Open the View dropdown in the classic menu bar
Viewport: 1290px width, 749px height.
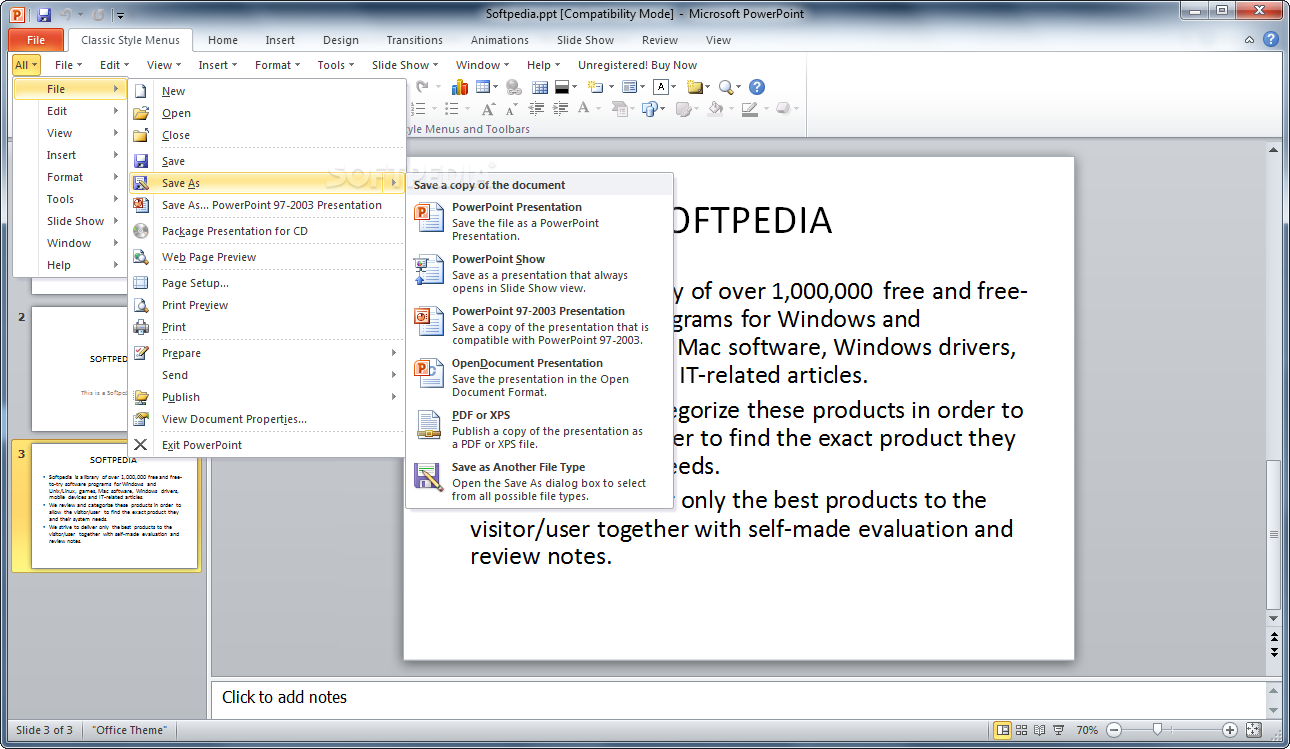164,65
